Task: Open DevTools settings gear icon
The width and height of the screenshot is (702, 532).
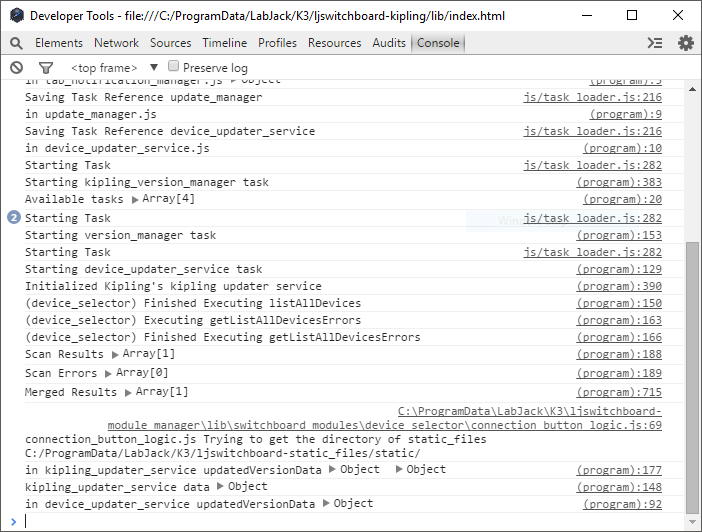Action: 685,43
